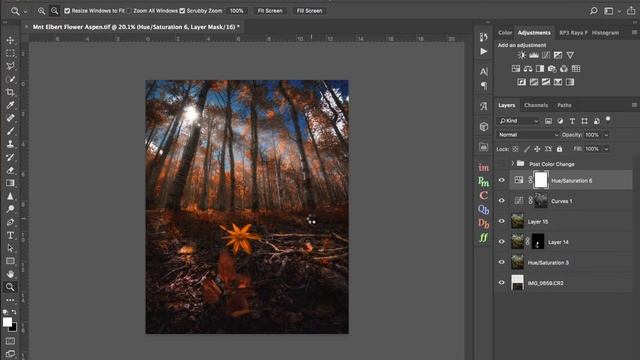Open the Normal blend mode dropdown
This screenshot has height=360, width=640.
[528, 135]
